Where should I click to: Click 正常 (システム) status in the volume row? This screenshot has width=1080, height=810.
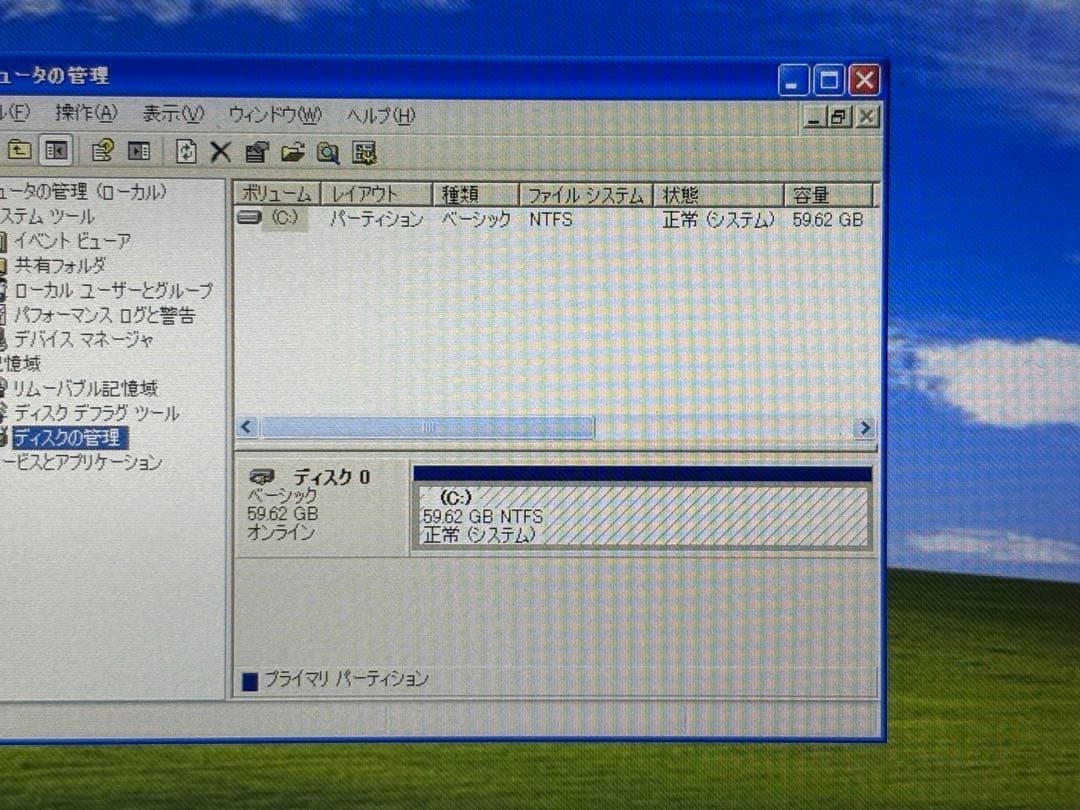(718, 220)
